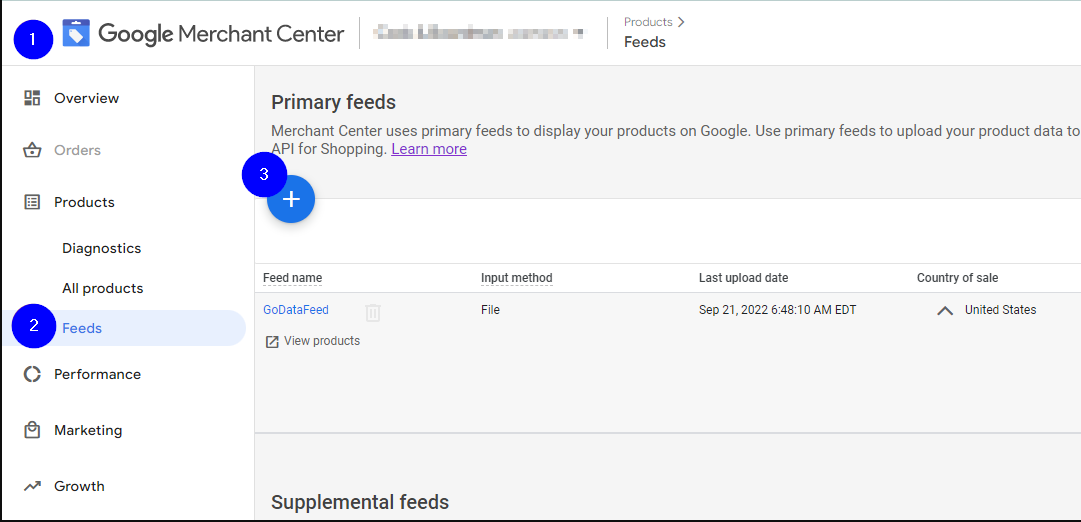Click the Growth trend arrow icon
1081x522 pixels.
pyautogui.click(x=32, y=486)
